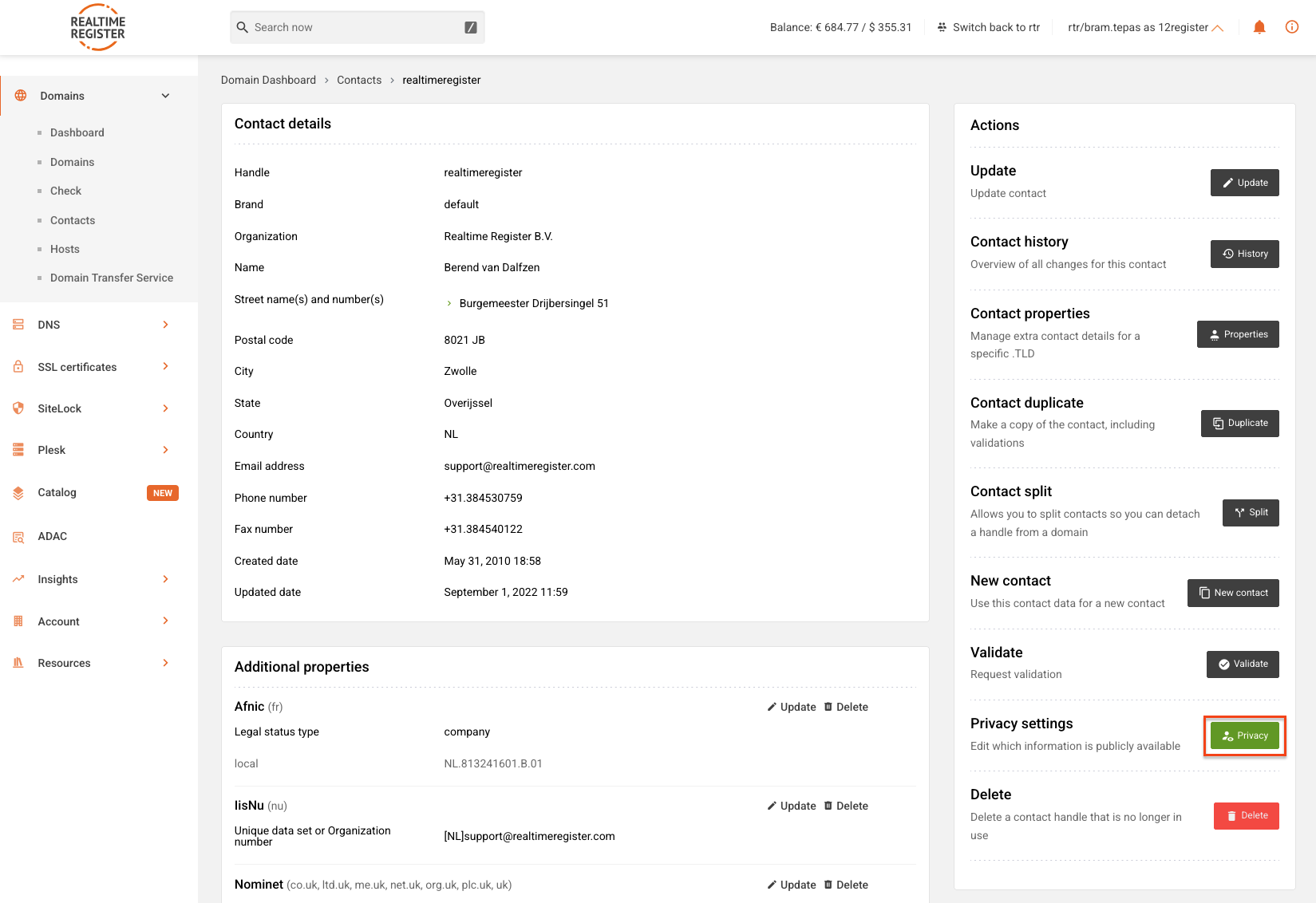Expand the Plesk chevron

pos(166,450)
